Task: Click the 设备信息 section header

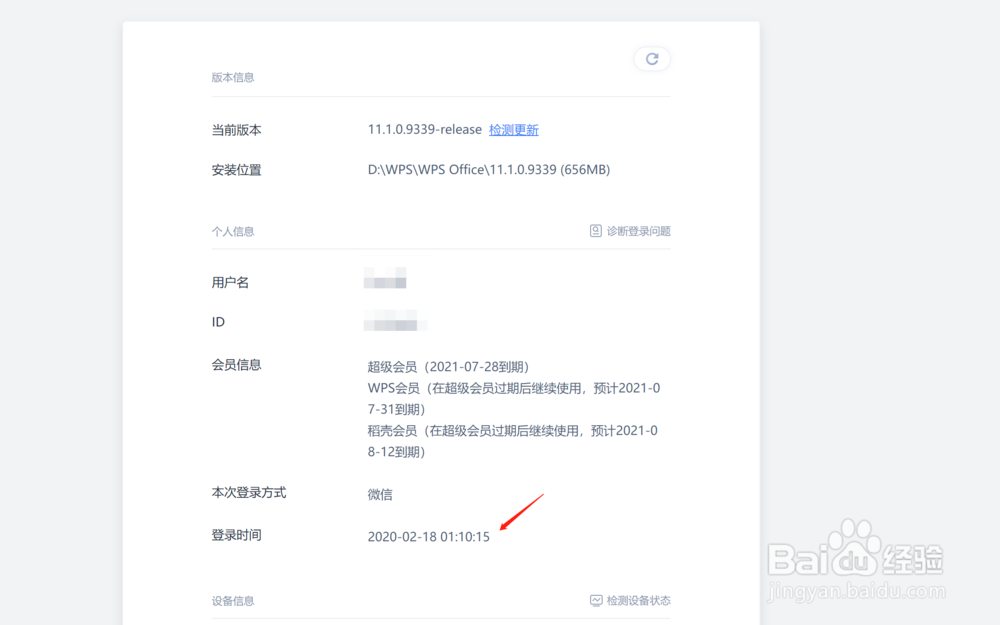Action: point(233,601)
